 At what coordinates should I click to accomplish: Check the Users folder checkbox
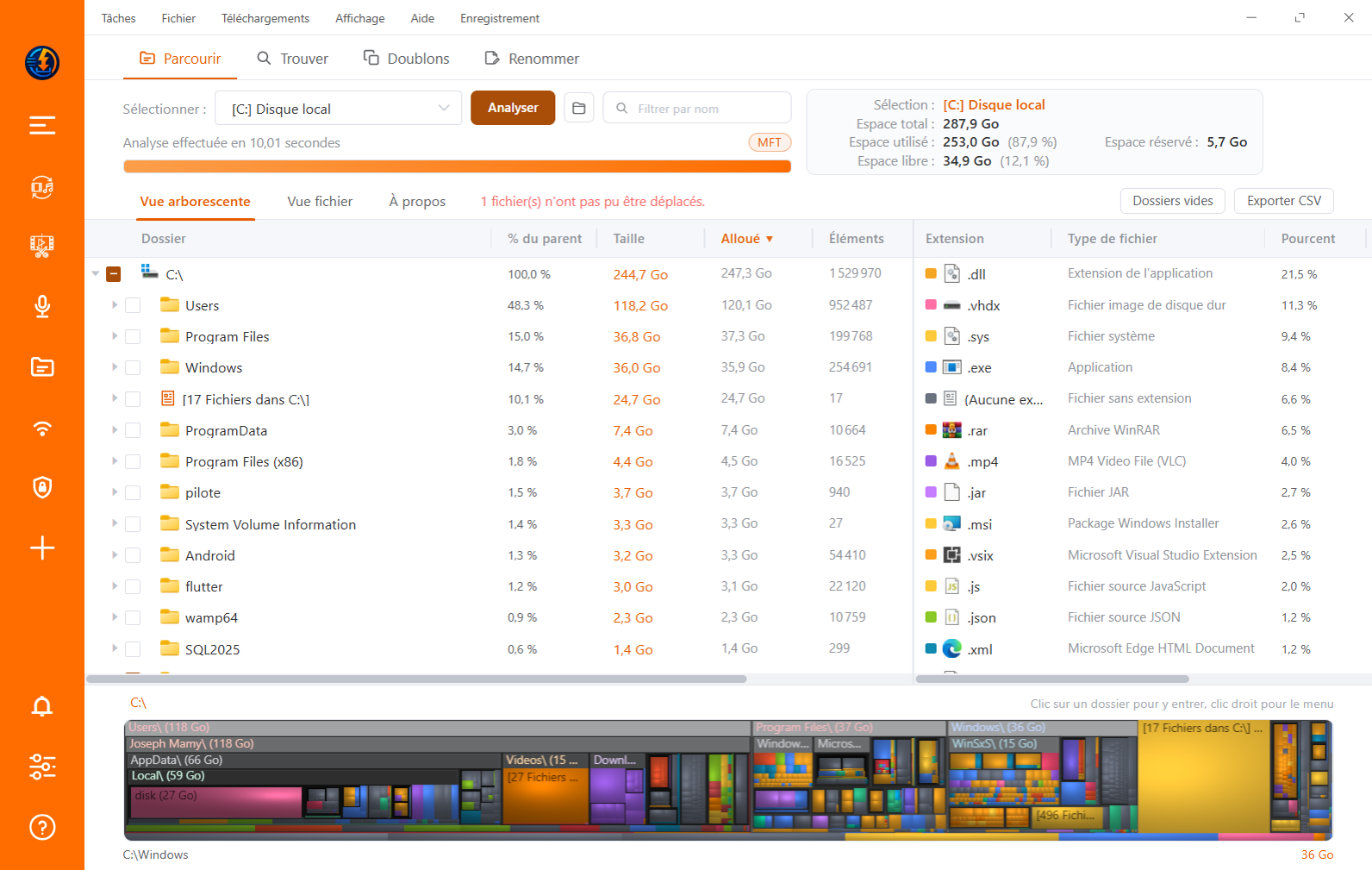coord(133,305)
